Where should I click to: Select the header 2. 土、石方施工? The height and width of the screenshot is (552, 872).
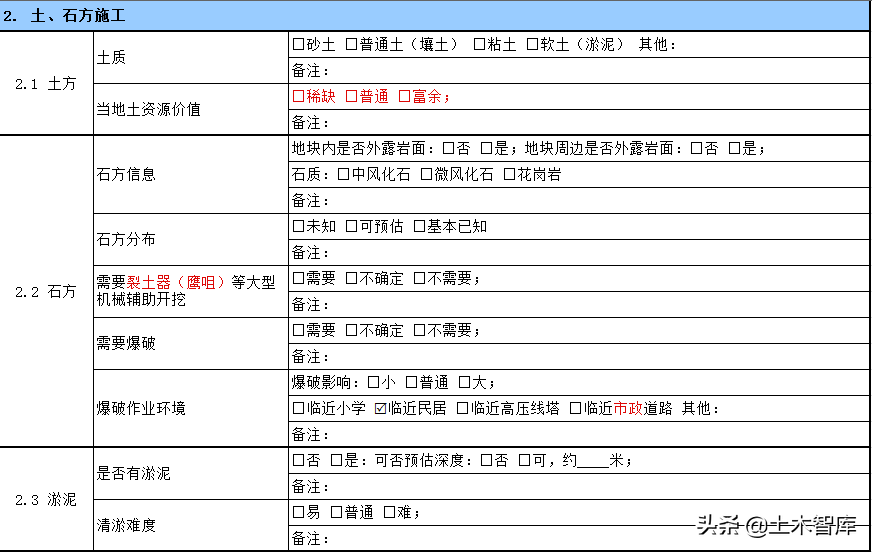point(435,16)
